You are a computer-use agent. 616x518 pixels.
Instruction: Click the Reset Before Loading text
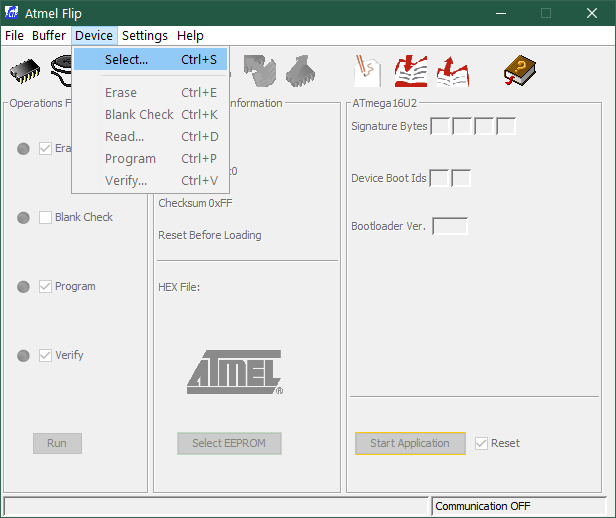[210, 235]
